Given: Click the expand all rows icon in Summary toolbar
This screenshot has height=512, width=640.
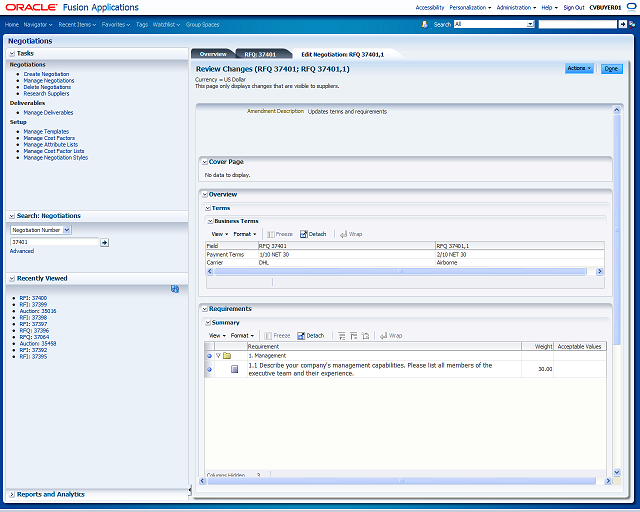Looking at the screenshot, I should (x=342, y=336).
